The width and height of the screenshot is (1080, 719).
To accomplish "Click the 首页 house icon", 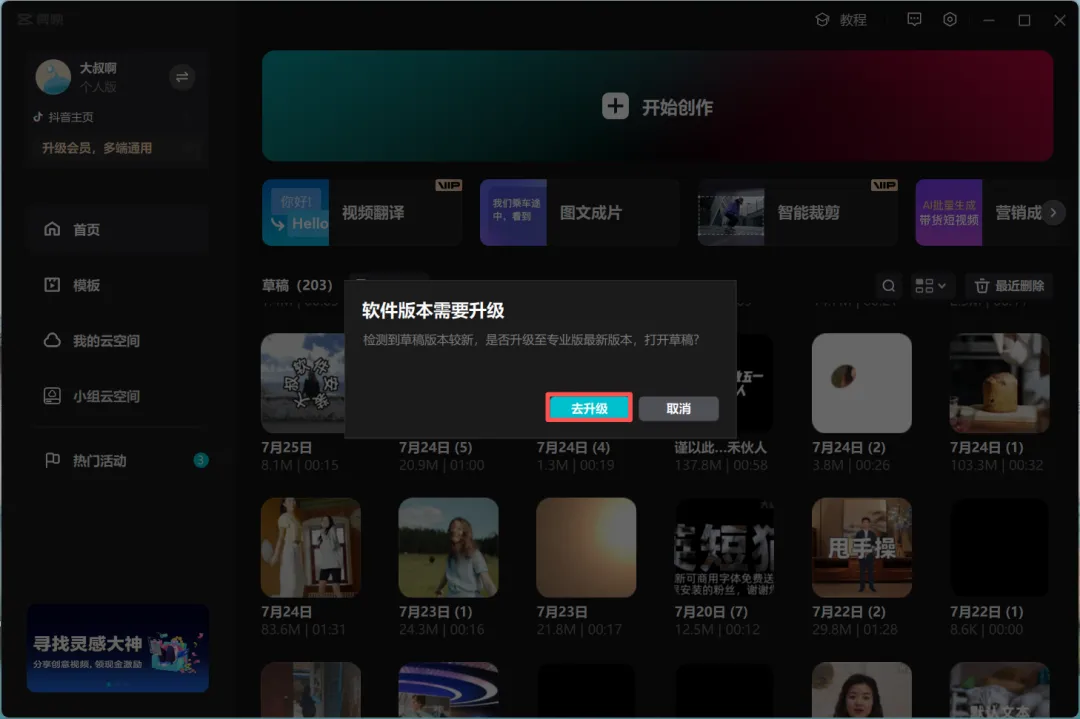I will pyautogui.click(x=52, y=229).
